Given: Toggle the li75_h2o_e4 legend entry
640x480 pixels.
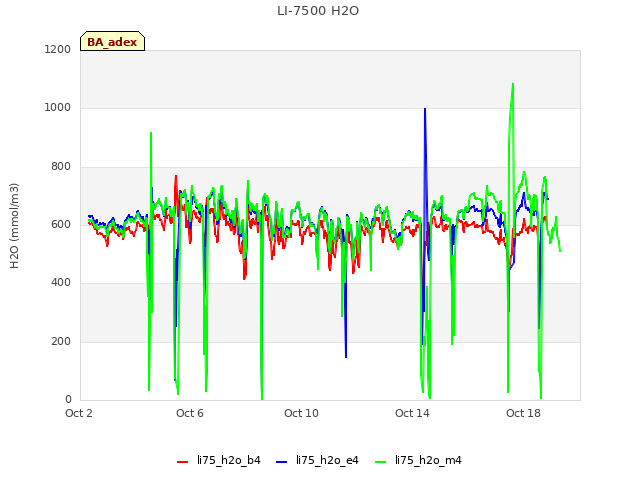Looking at the screenshot, I should tap(318, 460).
